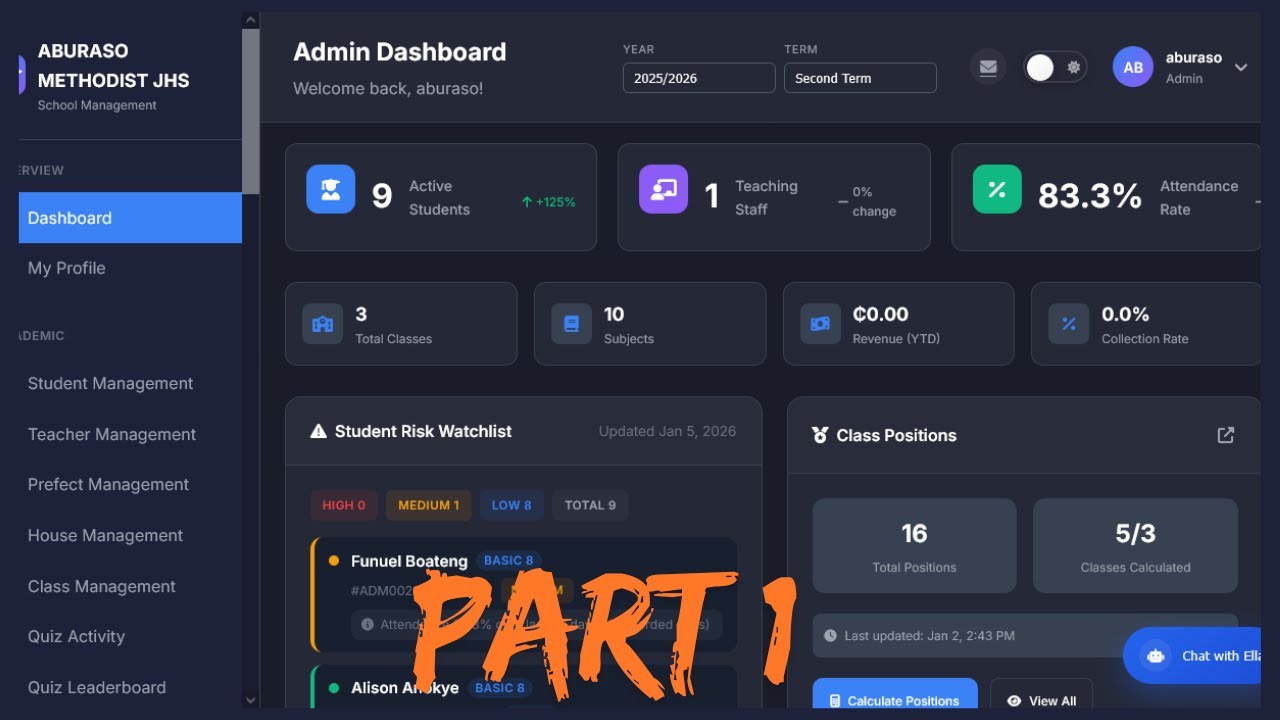Viewport: 1280px width, 720px height.
Task: Select Dashboard in the sidebar
Action: click(x=130, y=218)
